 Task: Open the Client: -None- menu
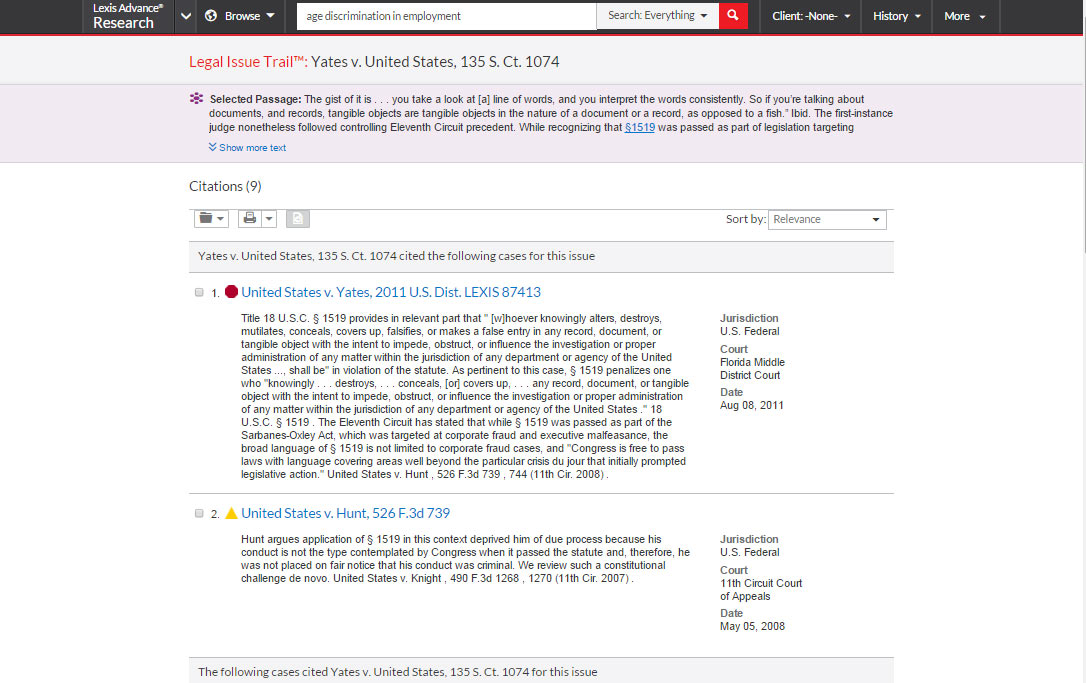pyautogui.click(x=811, y=16)
